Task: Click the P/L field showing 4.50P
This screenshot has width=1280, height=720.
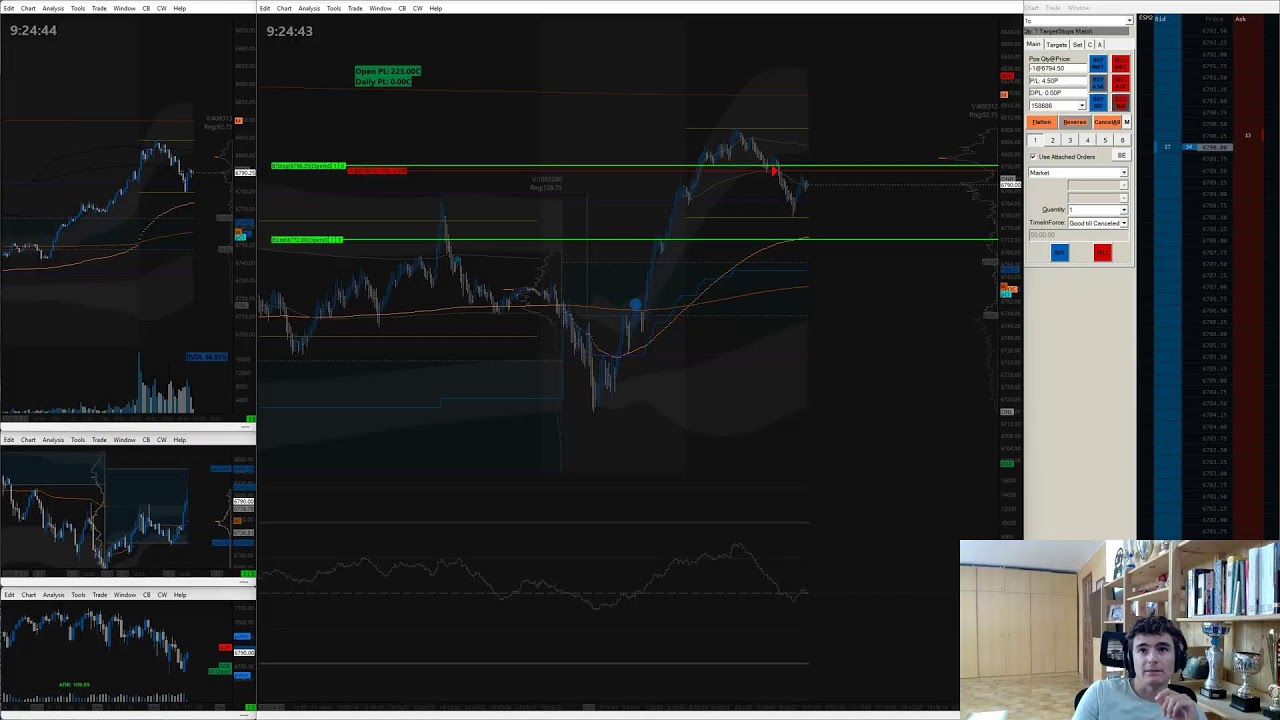Action: (1057, 81)
